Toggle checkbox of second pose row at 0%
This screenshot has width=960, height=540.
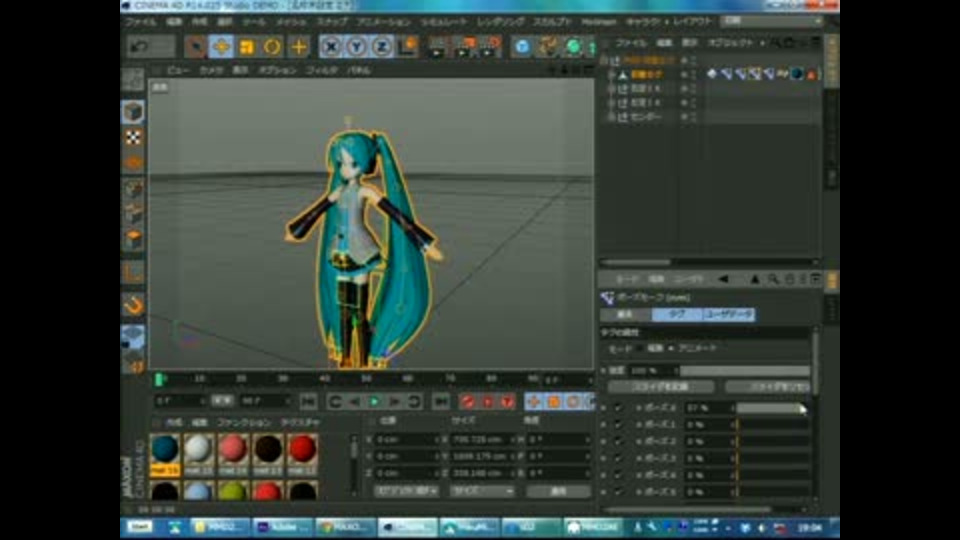(618, 424)
